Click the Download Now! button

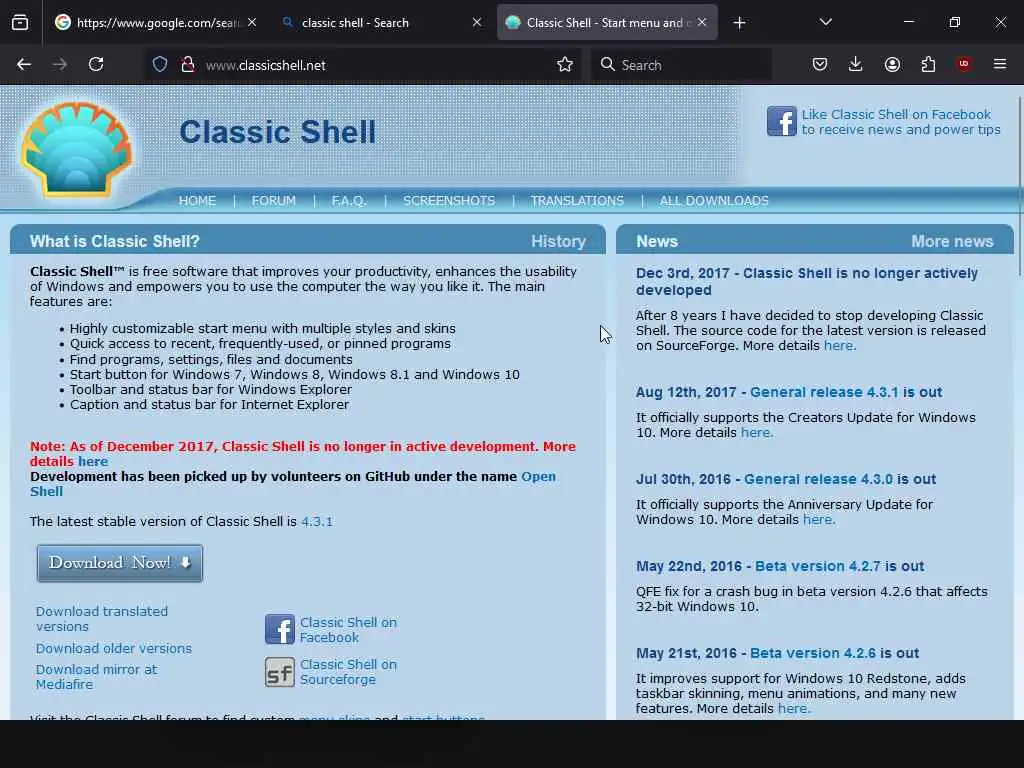(x=120, y=563)
